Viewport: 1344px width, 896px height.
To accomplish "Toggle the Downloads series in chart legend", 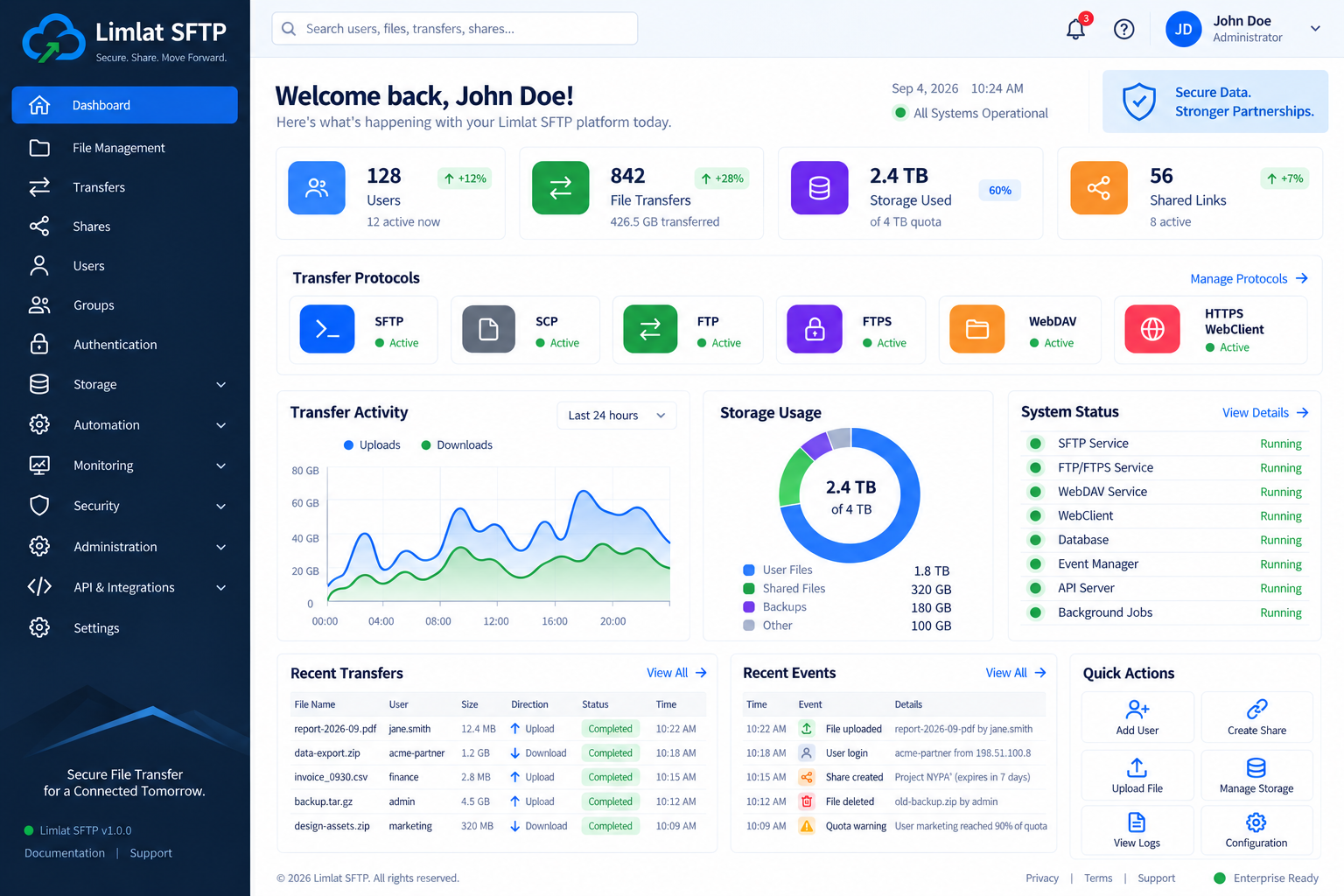I will pos(457,445).
